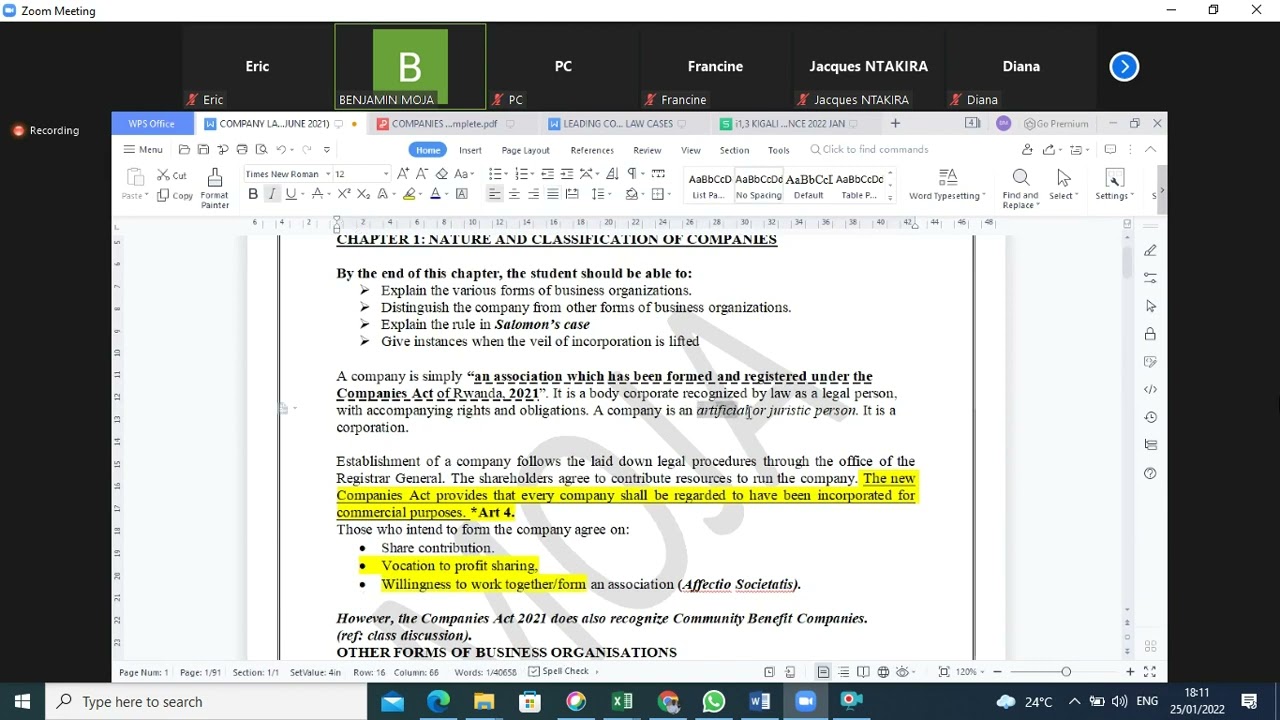Toggle Underline formatting
Viewport: 1280px width, 720px height.
(291, 194)
